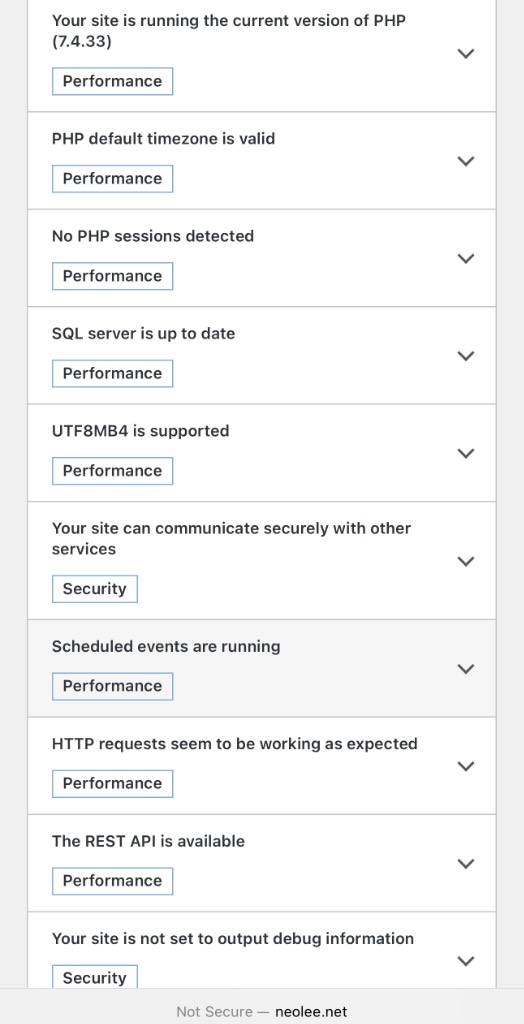This screenshot has width=524, height=1024.
Task: Expand No PHP sessions detected chevron
Action: click(465, 259)
